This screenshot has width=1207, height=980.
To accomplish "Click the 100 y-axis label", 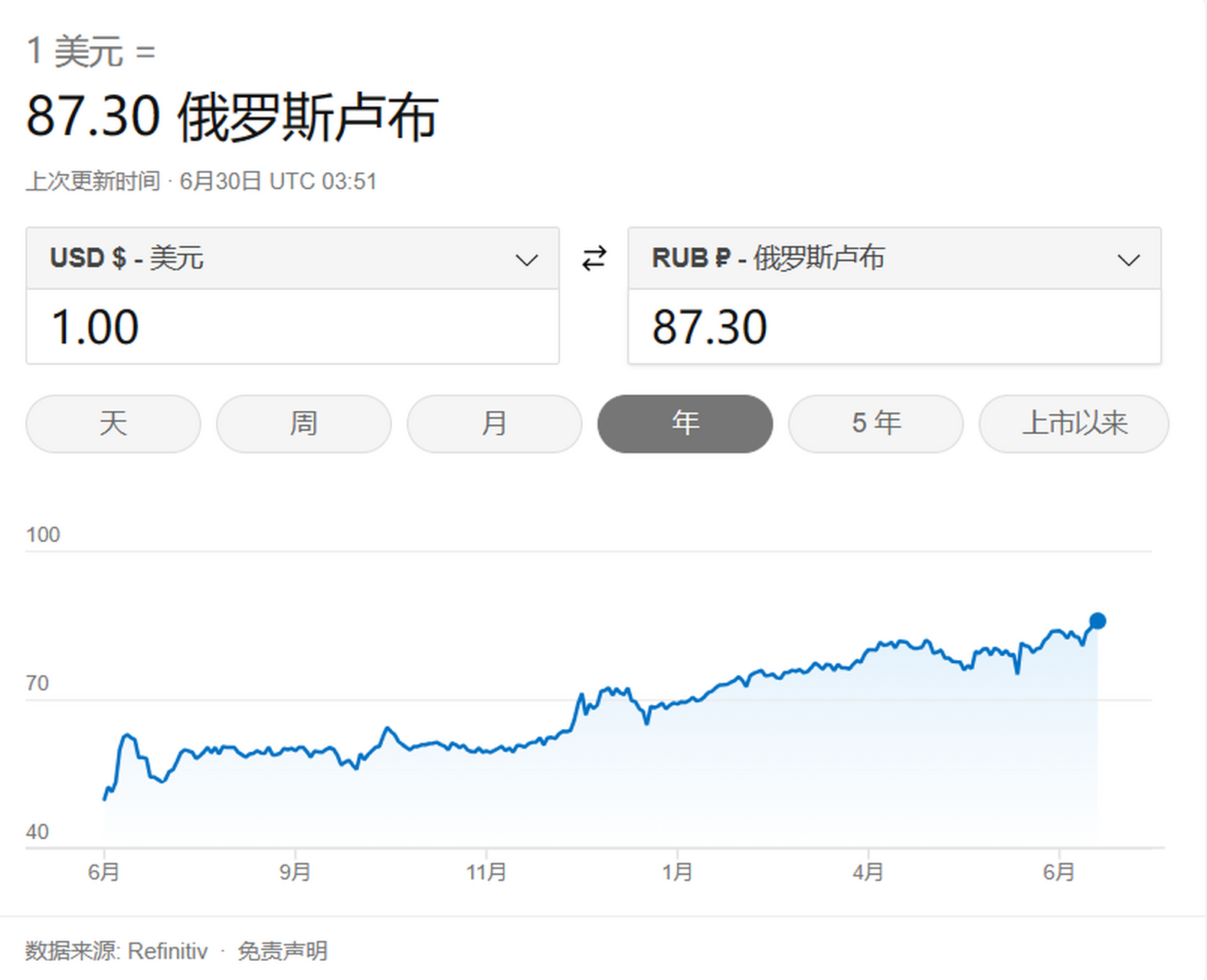I will pos(43,534).
